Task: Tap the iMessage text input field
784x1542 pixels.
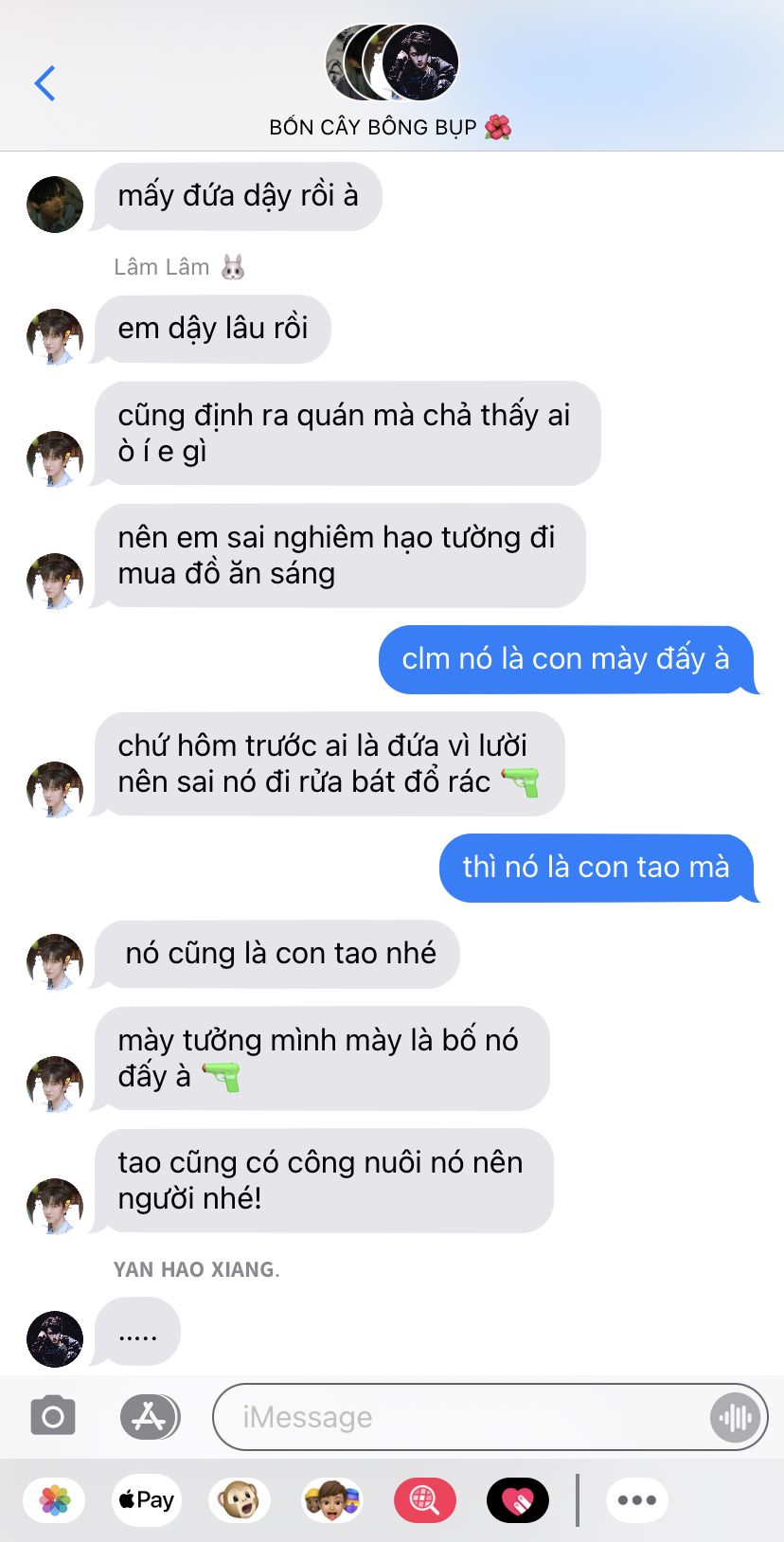Action: (490, 1417)
